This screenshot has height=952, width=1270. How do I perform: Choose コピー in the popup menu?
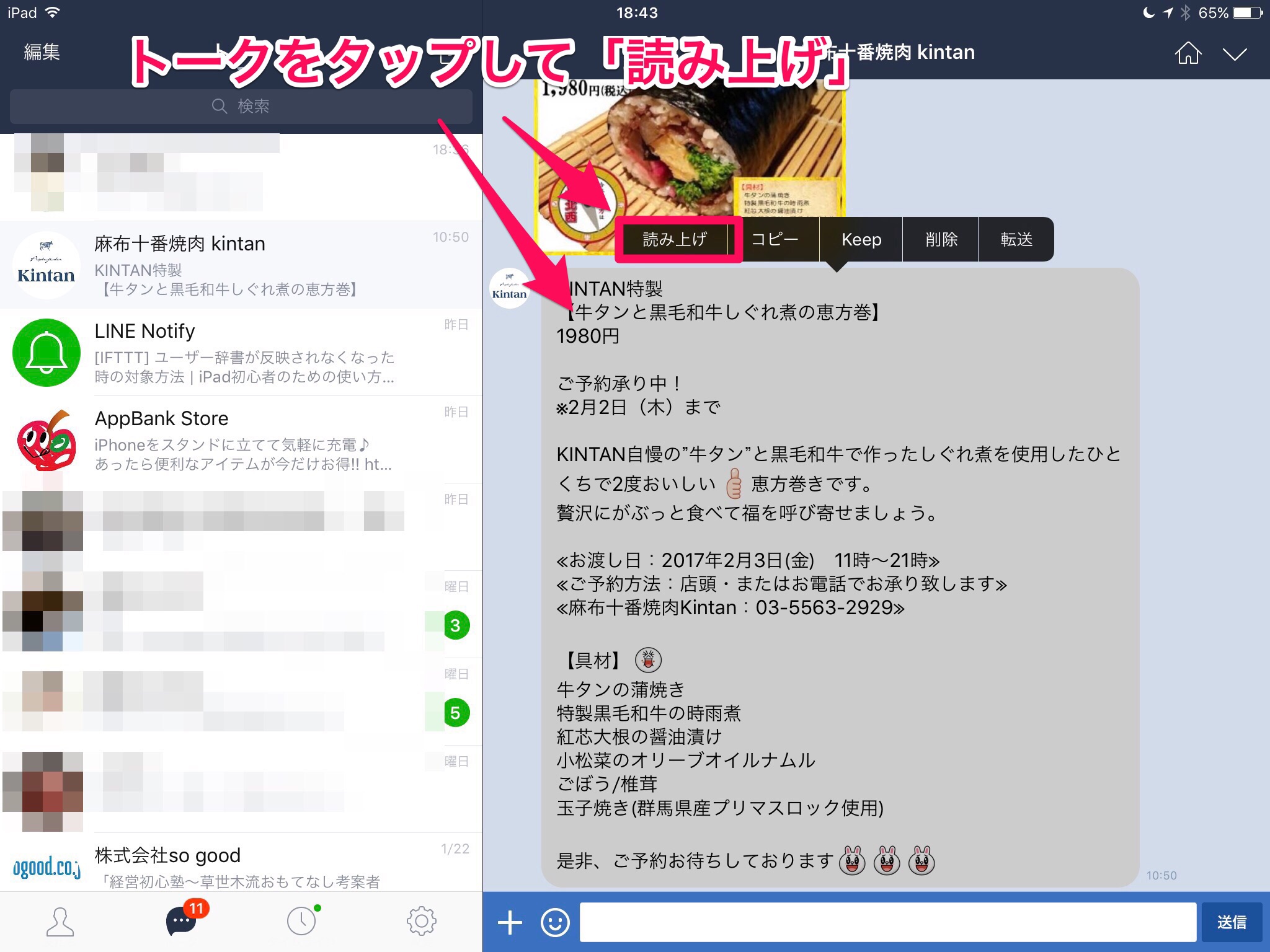coord(775,239)
